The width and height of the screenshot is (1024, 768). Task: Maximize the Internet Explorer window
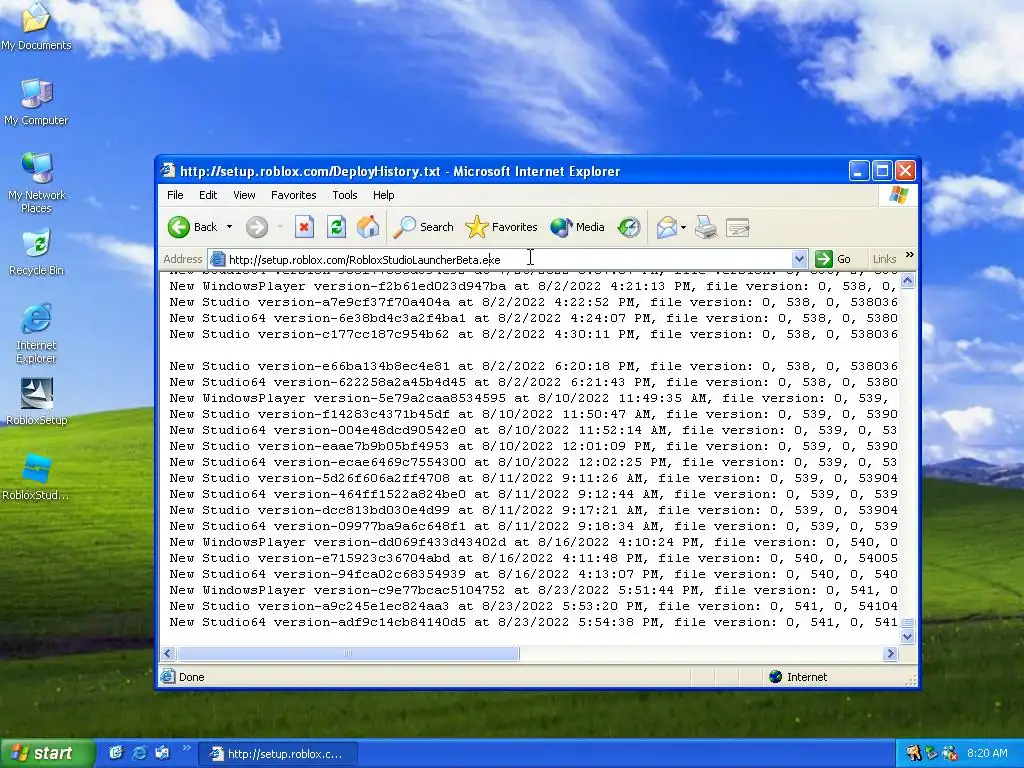[882, 171]
